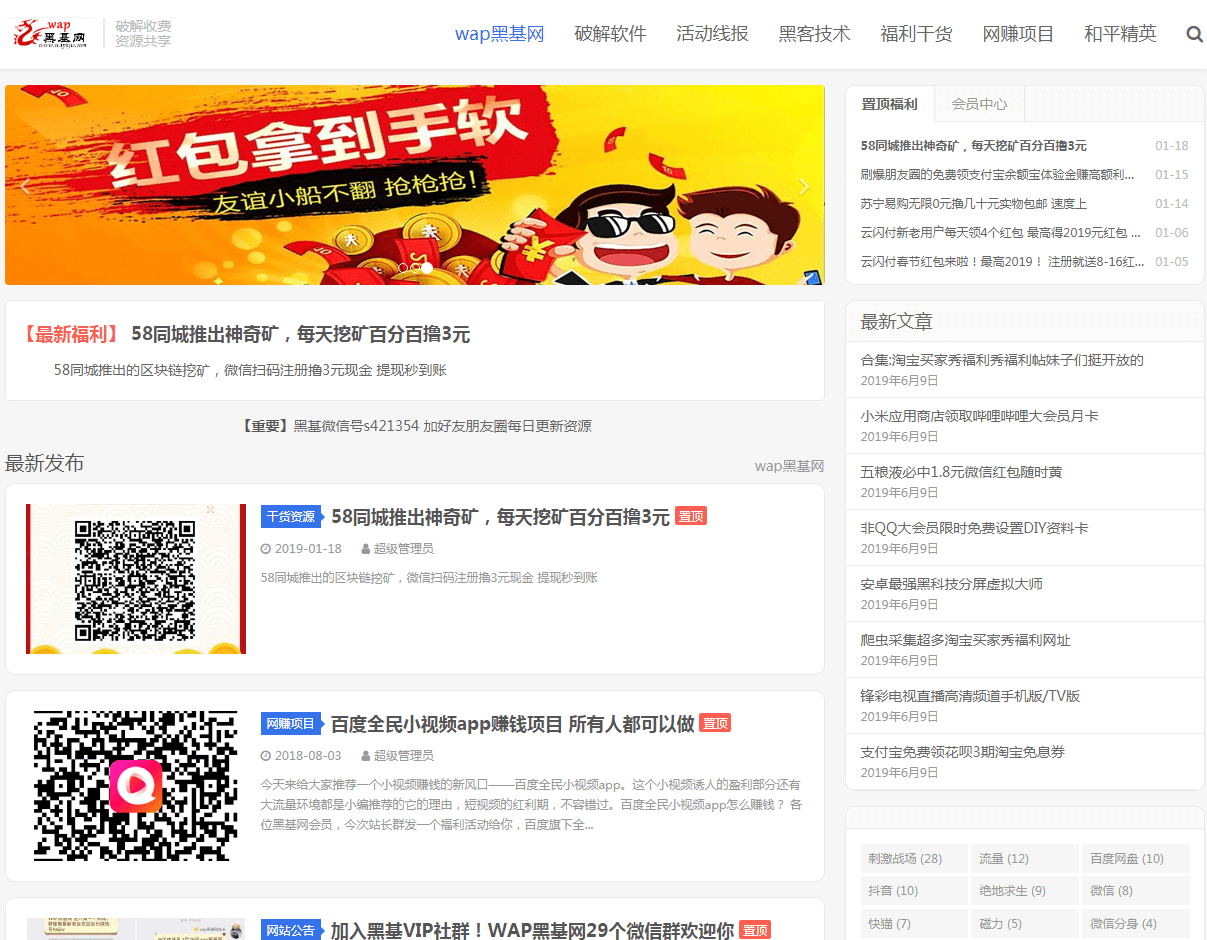Click the clock icon beside 2019-01-18
The image size is (1207, 940).
pos(263,548)
